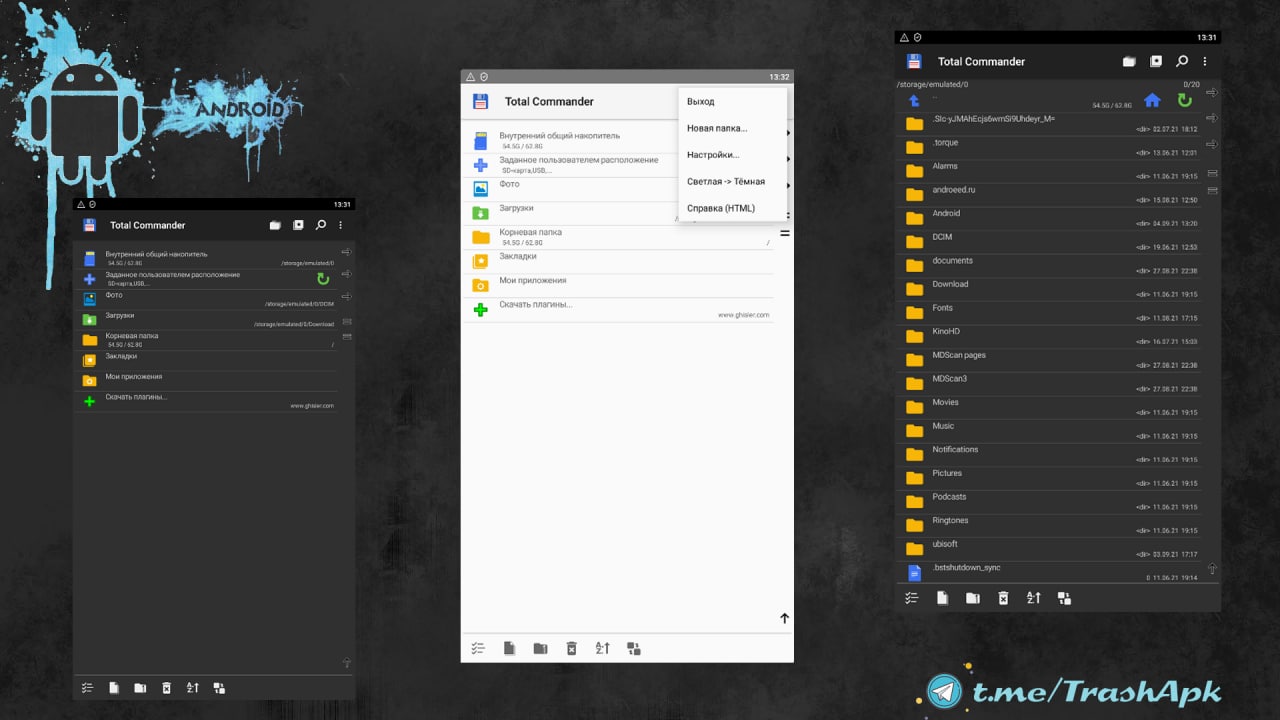Click the floppy disk logo in dark home window
Screen dimensions: 1280x720
tap(89, 225)
